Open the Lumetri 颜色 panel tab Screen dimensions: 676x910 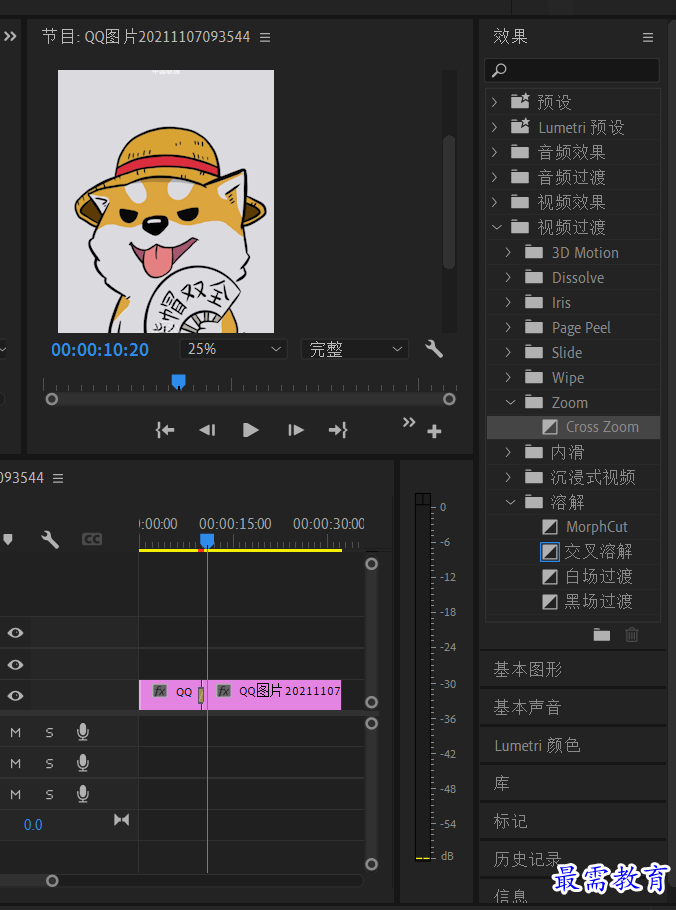(537, 745)
